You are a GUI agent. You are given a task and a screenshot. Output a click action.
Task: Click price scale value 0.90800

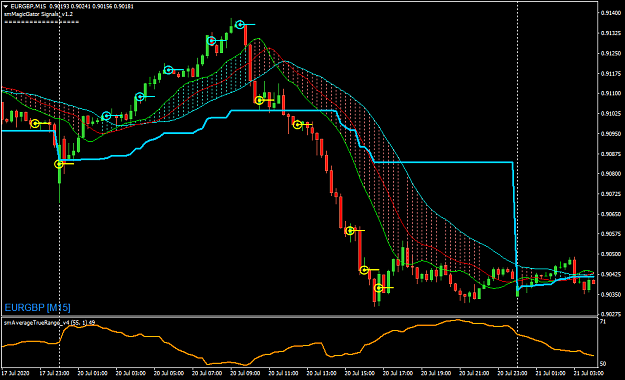tap(611, 174)
